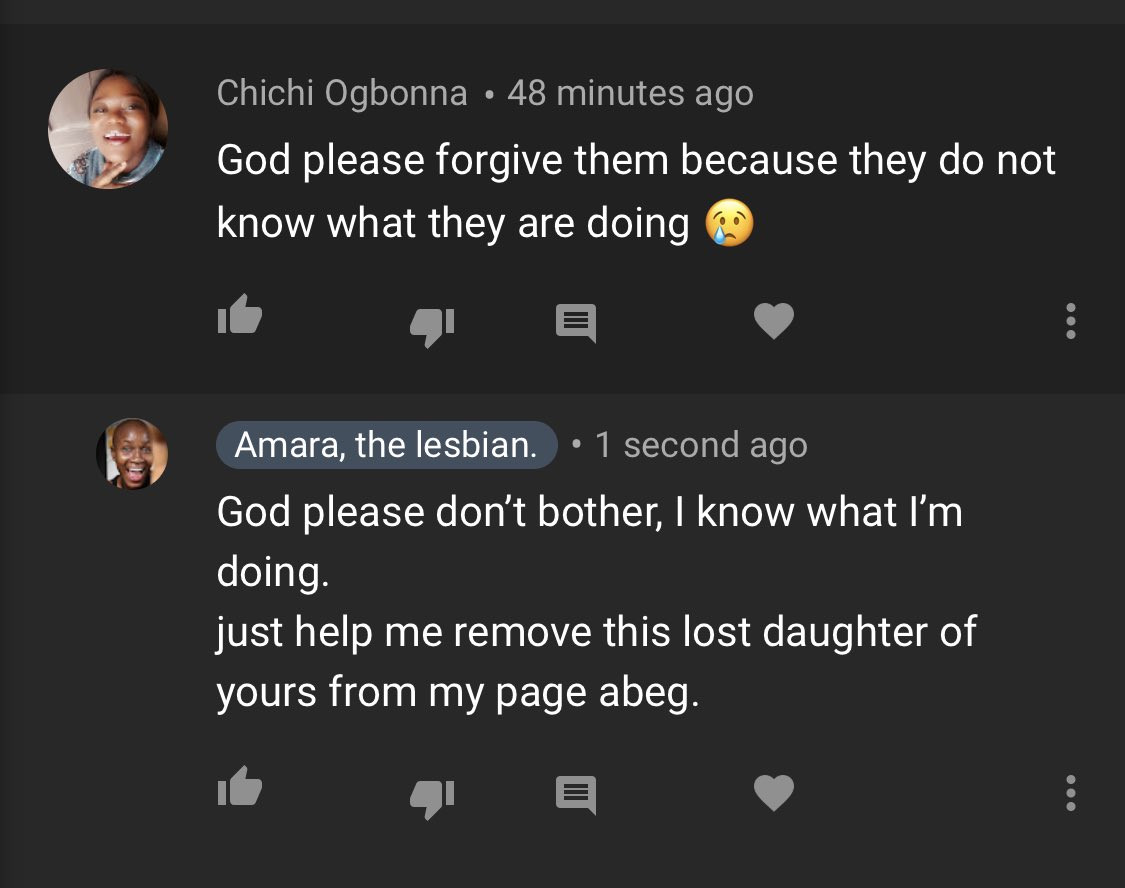
Task: Reply to Chichi Ogbonna's comment
Action: click(x=576, y=322)
